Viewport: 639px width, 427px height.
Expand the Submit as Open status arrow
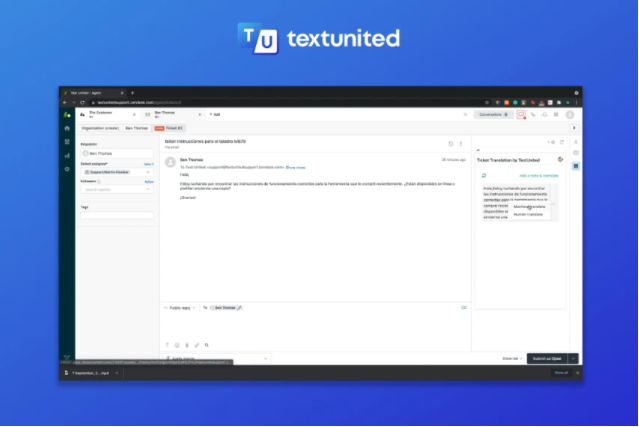pos(573,359)
